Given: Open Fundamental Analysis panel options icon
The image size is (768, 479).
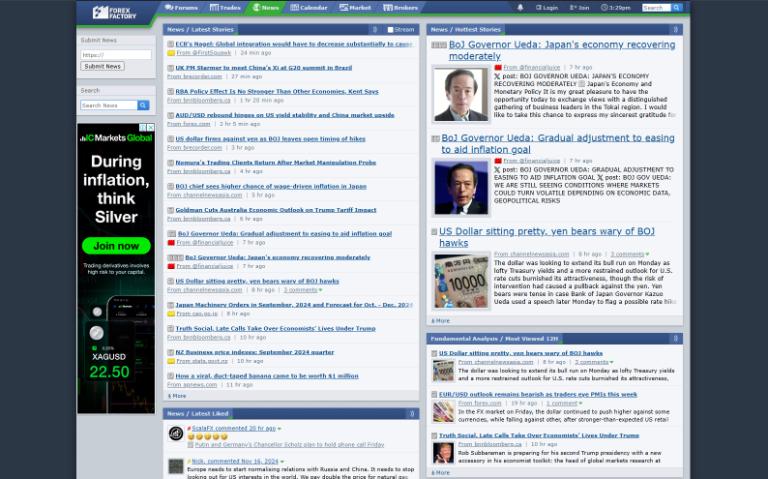Looking at the screenshot, I should coord(676,339).
